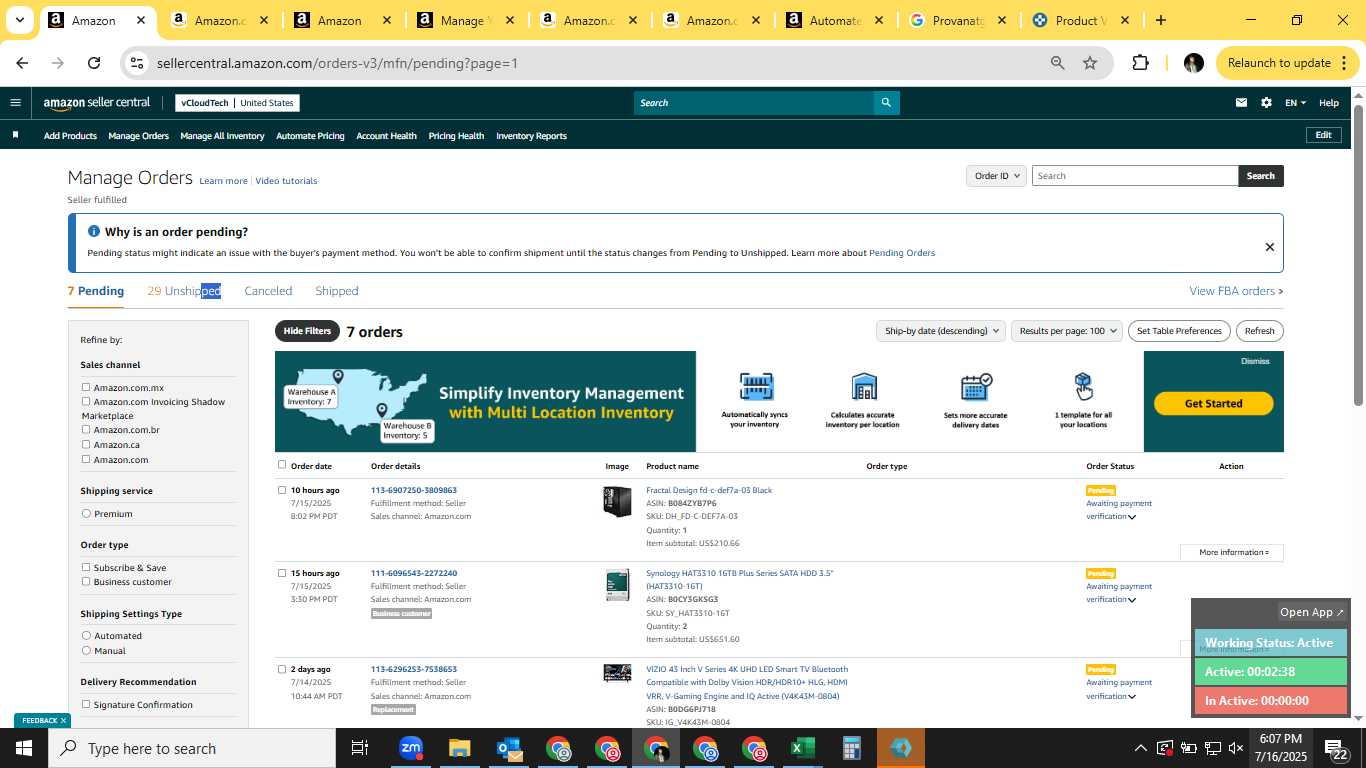Click the Get Started banner button

pyautogui.click(x=1213, y=403)
